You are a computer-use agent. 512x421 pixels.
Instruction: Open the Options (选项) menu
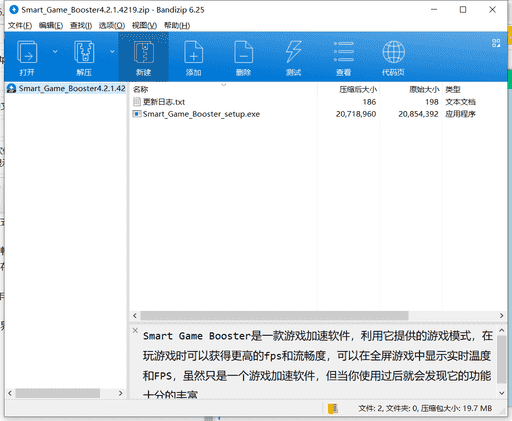pyautogui.click(x=112, y=26)
